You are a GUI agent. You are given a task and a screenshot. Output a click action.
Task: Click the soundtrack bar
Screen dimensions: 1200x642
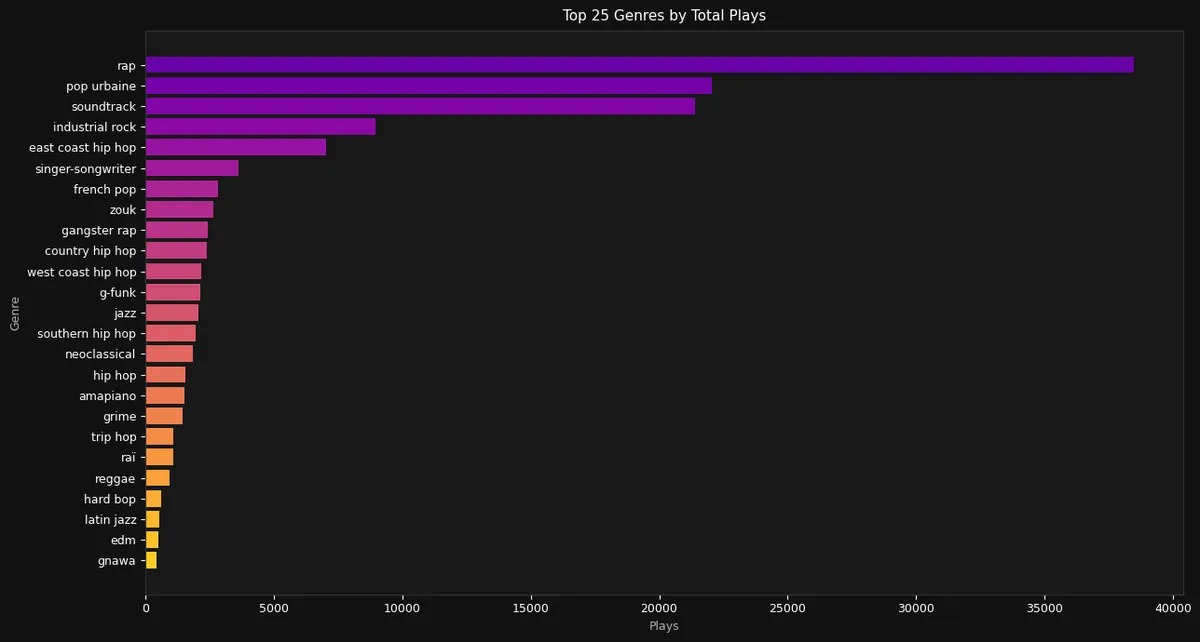point(420,106)
